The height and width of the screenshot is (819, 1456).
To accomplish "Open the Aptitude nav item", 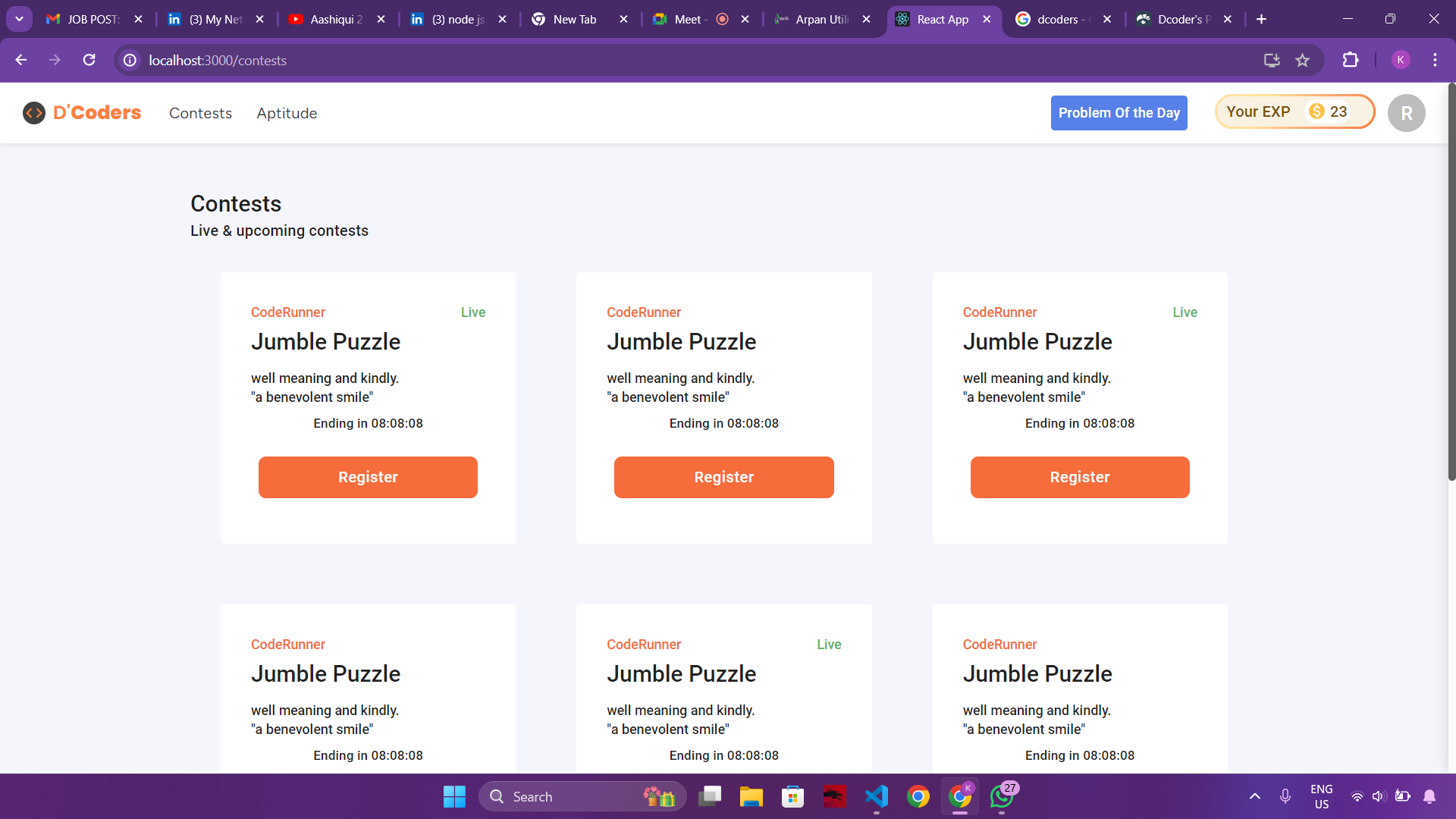I will [287, 113].
